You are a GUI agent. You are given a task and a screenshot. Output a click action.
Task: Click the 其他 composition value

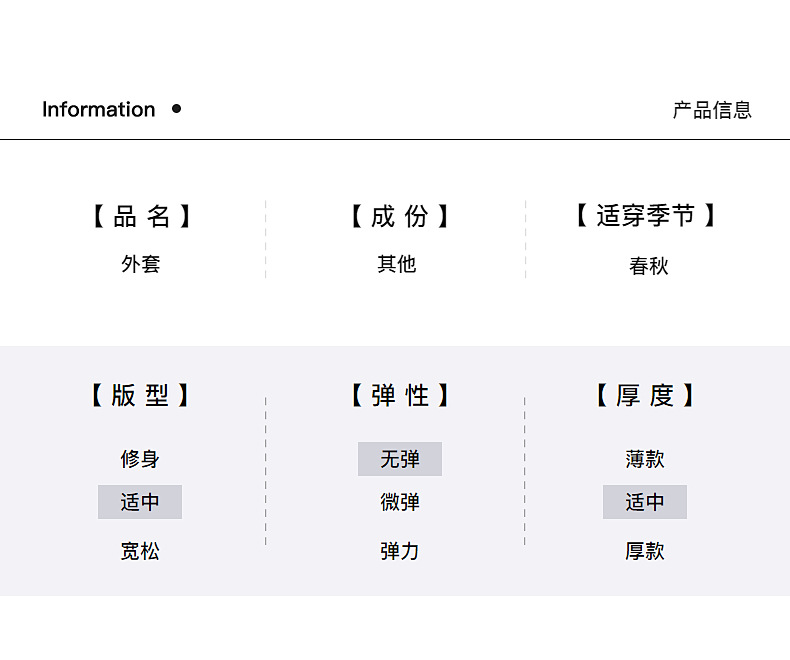pyautogui.click(x=397, y=265)
